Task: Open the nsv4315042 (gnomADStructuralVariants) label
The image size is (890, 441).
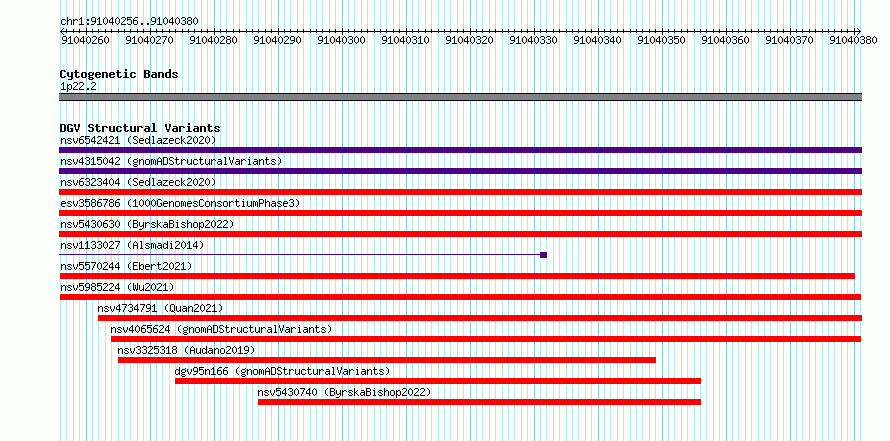Action: point(171,161)
